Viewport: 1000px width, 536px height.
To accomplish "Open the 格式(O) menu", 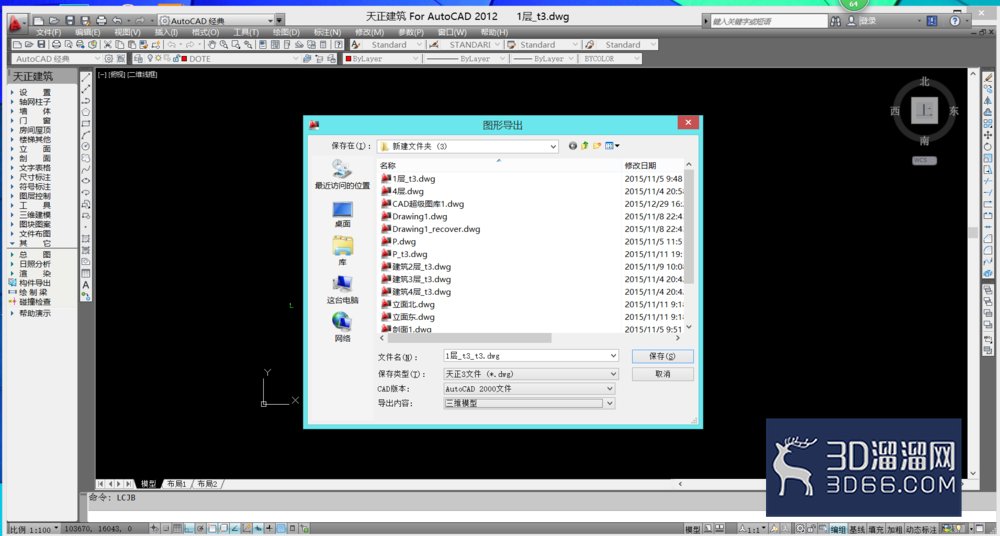I will coord(205,32).
